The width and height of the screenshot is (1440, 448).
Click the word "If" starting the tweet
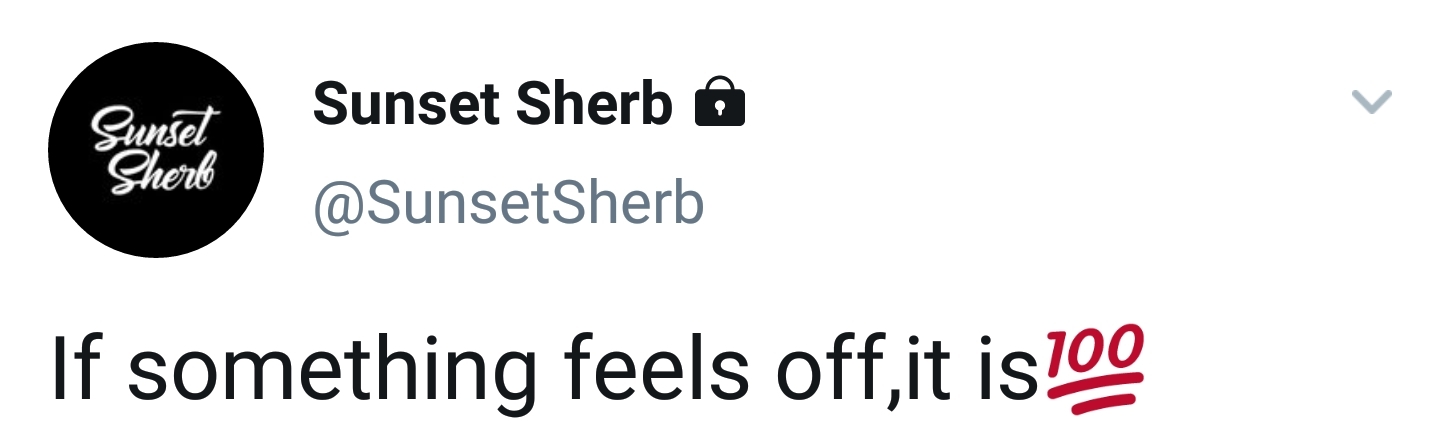(79, 370)
